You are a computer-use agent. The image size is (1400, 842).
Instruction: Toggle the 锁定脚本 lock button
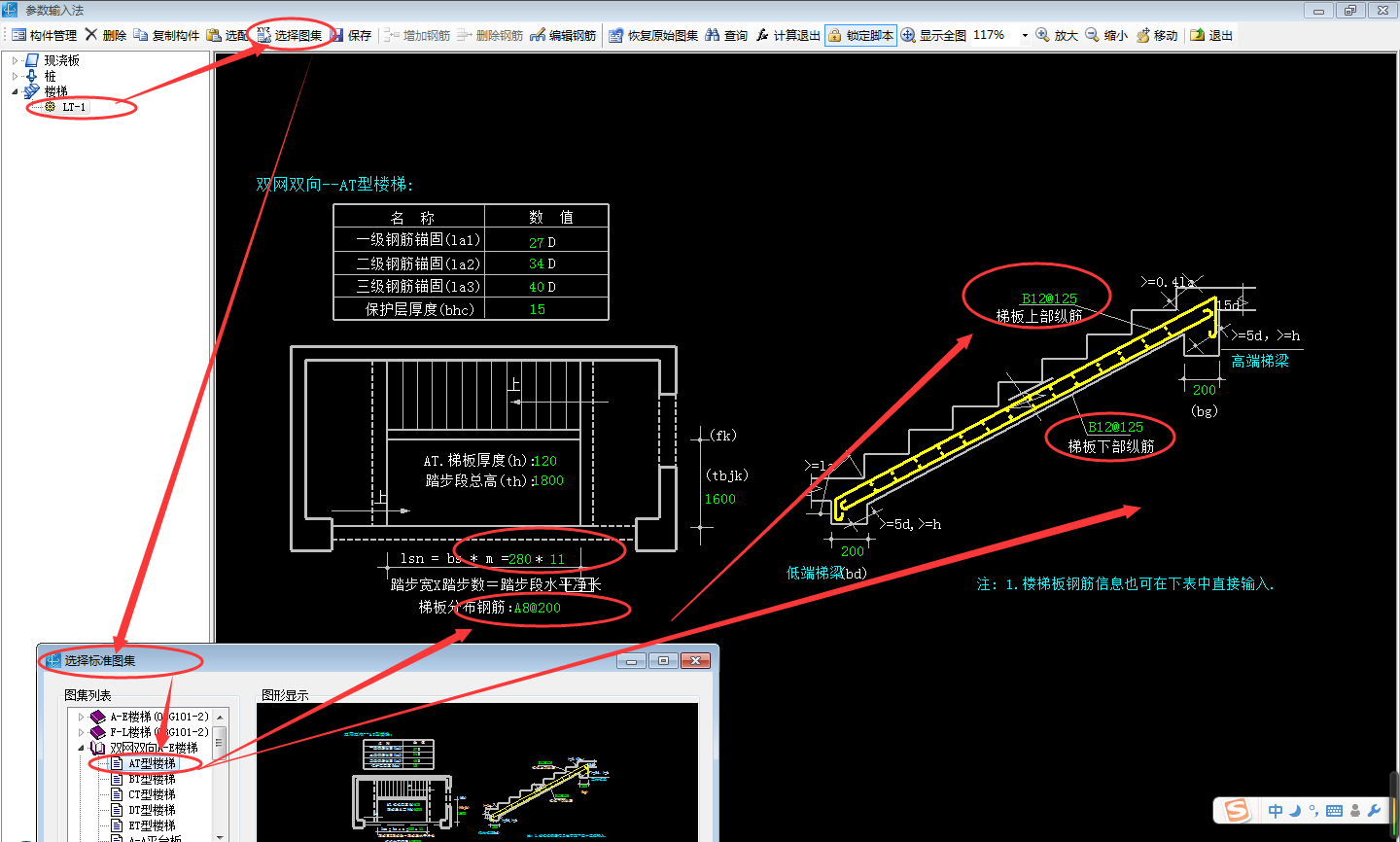click(860, 35)
